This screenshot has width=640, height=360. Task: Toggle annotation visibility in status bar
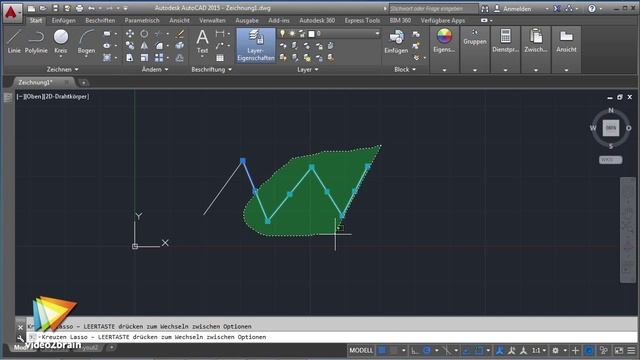pos(500,350)
